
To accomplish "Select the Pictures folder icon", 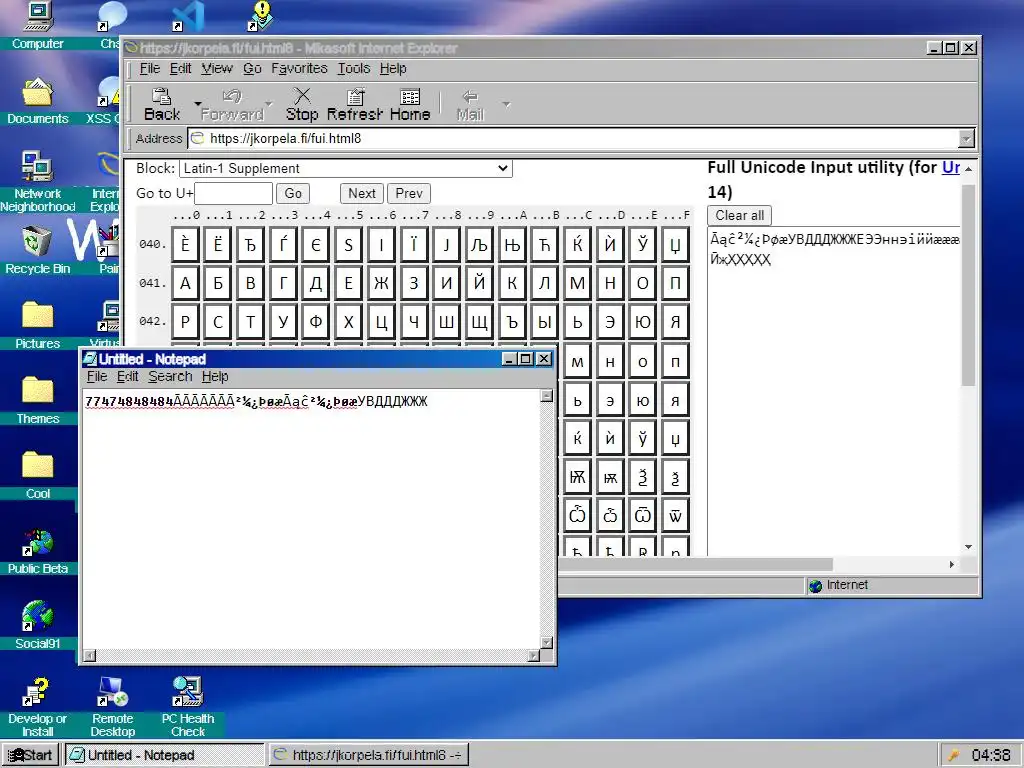I will pyautogui.click(x=37, y=325).
